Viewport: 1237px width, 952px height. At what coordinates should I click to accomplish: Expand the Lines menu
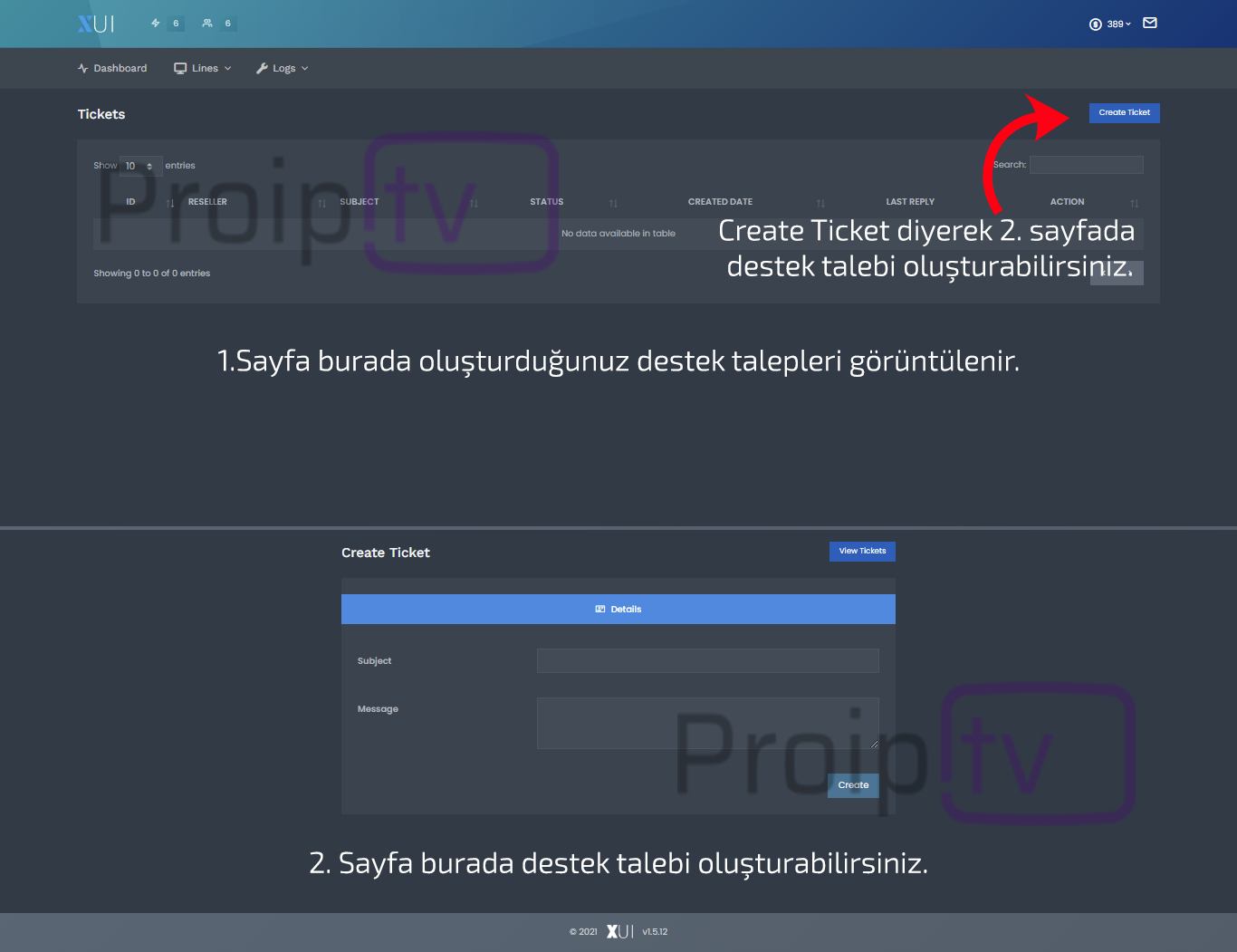(203, 69)
